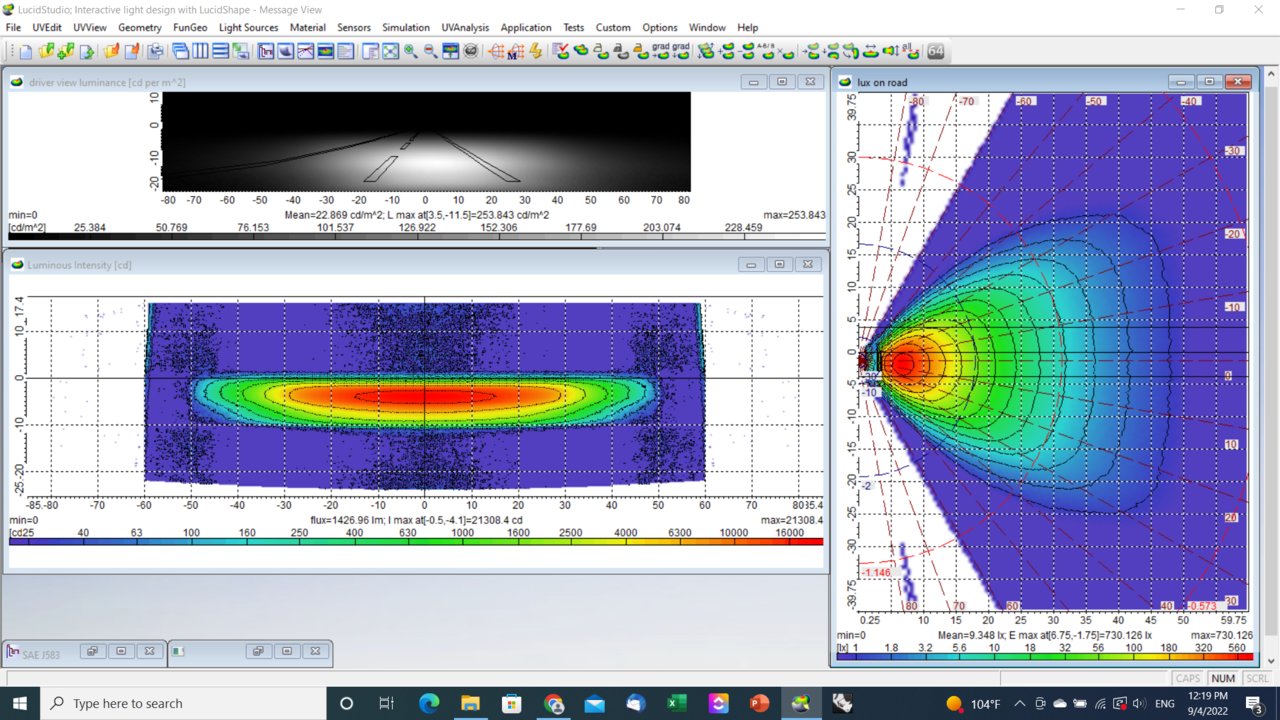Viewport: 1280px width, 720px height.
Task: Click the A-B/B sensor comparison icon
Action: tap(768, 51)
